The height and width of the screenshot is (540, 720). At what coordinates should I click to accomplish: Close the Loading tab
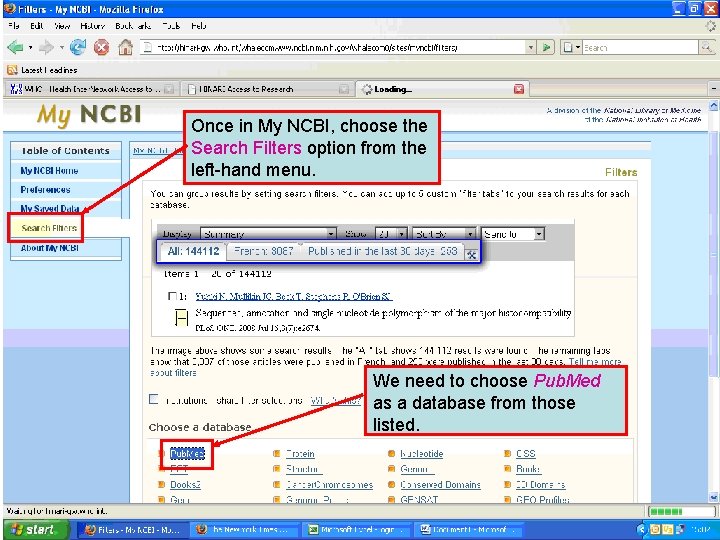519,89
